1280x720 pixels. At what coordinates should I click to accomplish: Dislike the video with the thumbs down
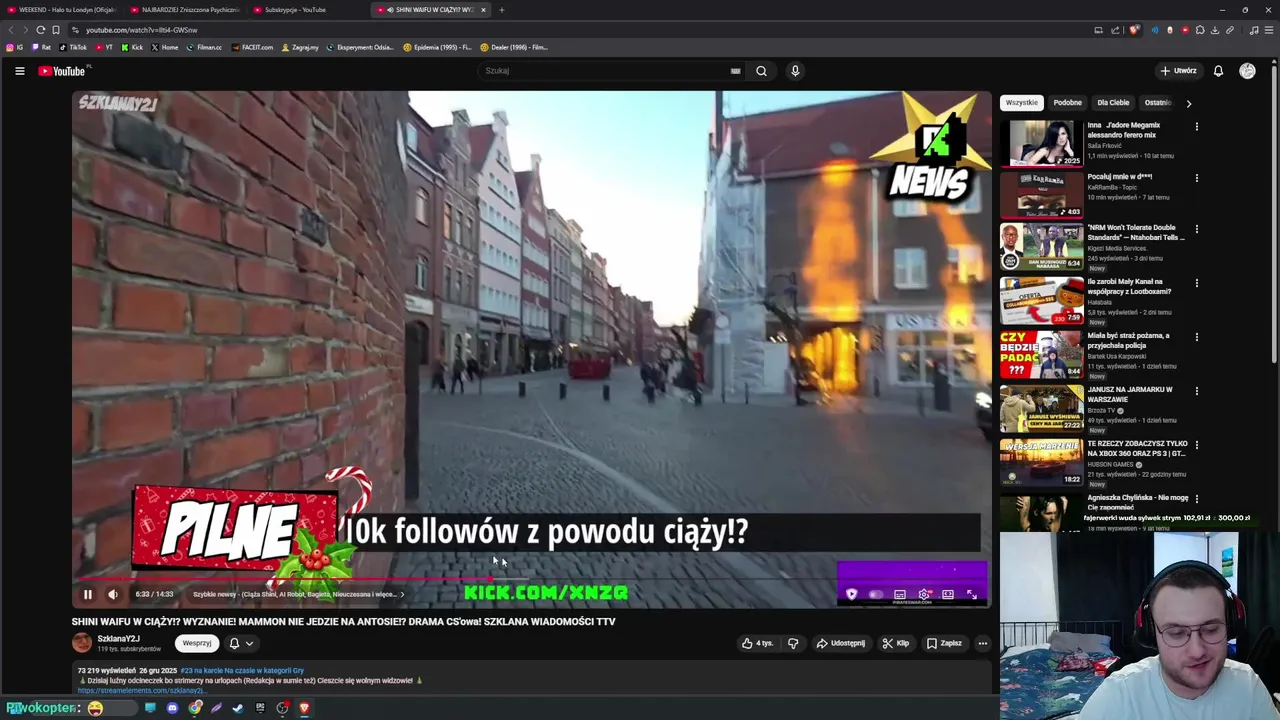pyautogui.click(x=793, y=643)
